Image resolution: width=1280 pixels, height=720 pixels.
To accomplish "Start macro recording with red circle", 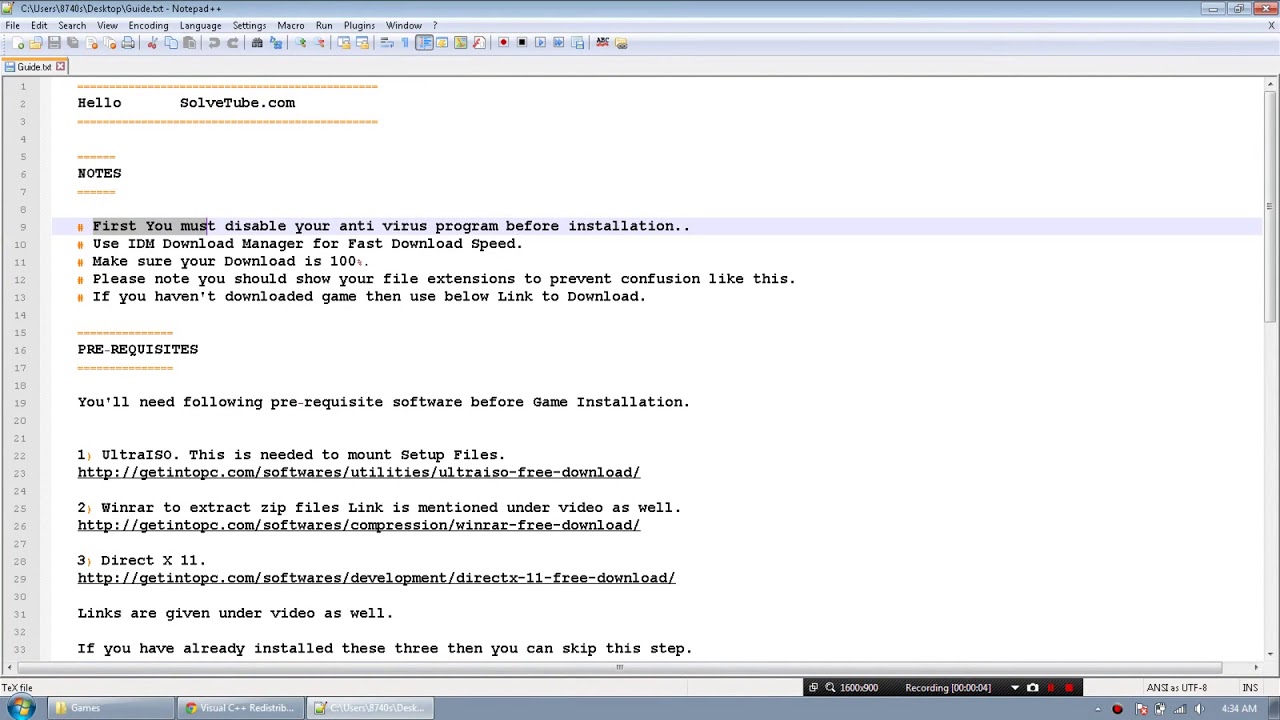I will coord(503,43).
